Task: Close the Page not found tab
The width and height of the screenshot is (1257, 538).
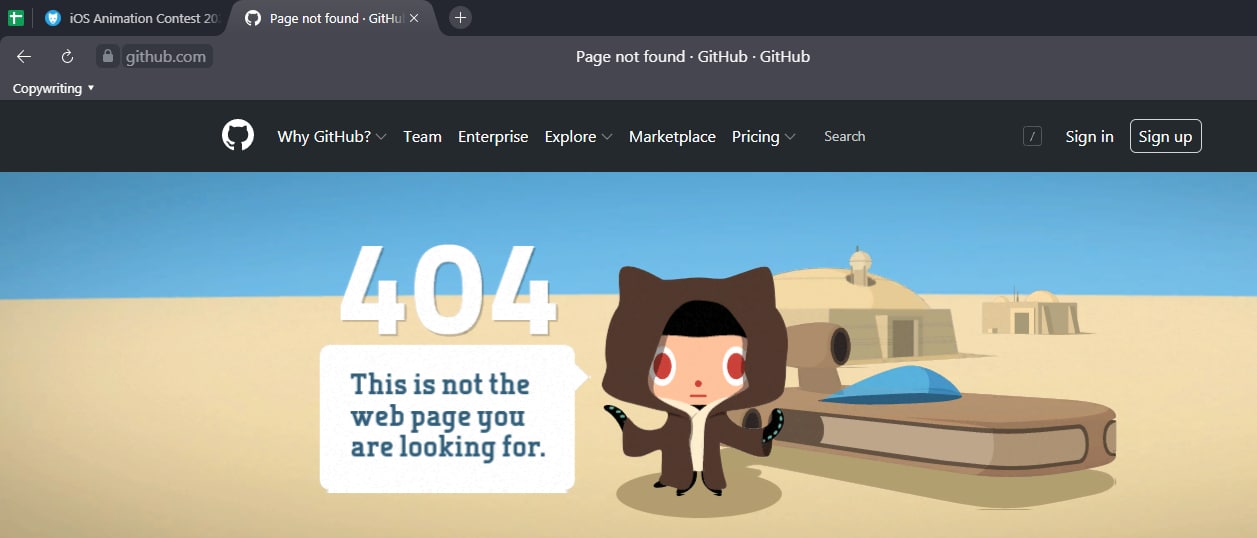Action: click(414, 18)
